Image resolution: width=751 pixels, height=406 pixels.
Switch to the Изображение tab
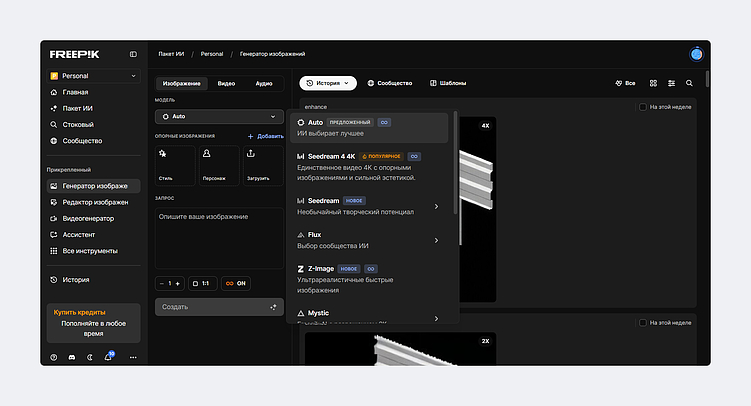182,83
